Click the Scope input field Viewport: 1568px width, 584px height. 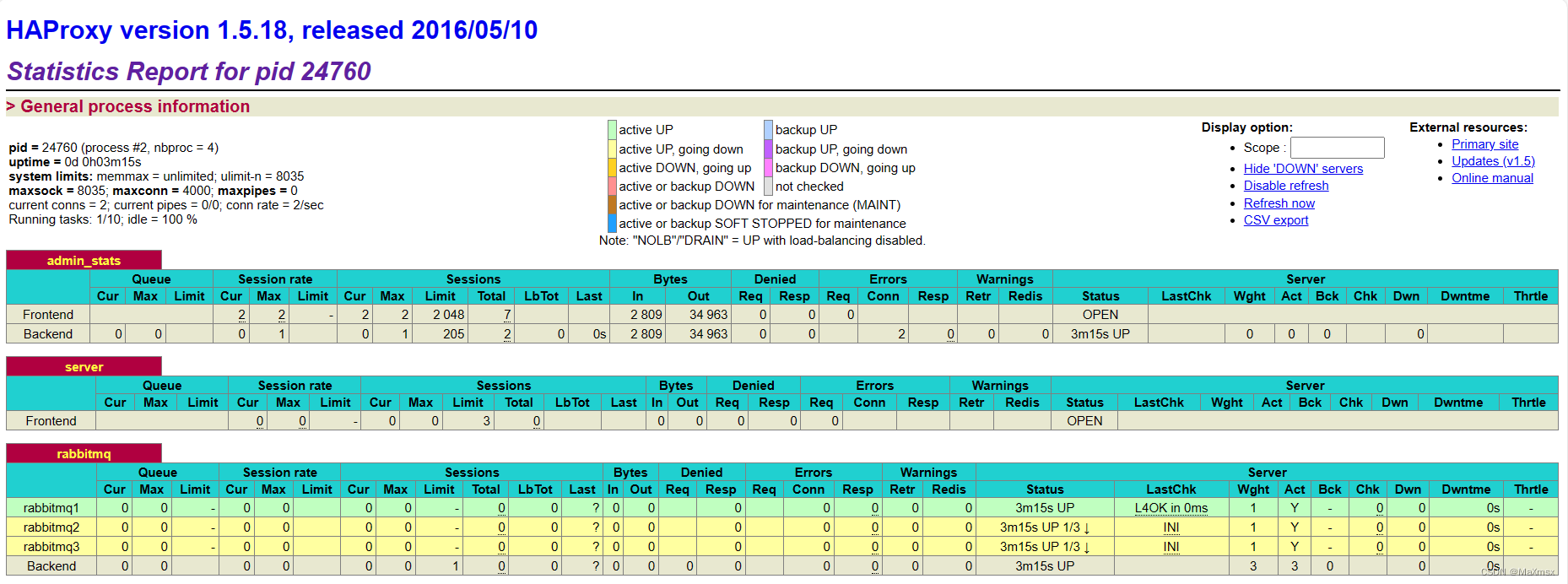(x=1337, y=148)
